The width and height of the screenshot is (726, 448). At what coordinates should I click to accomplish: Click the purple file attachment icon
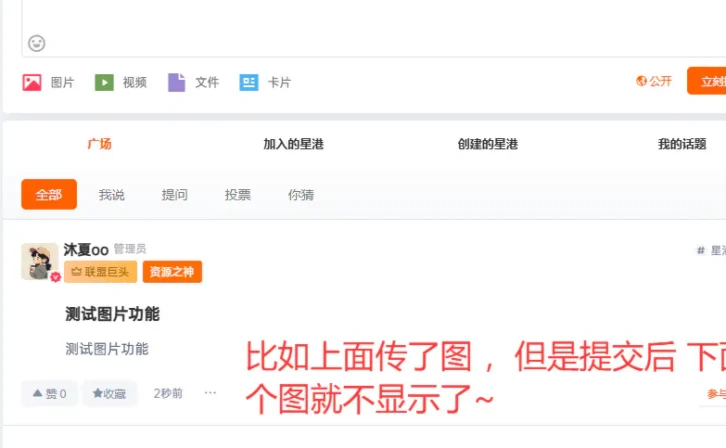[176, 82]
